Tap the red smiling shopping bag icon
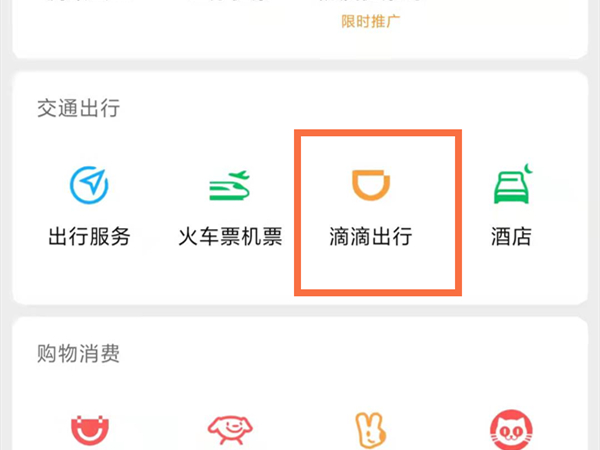 [90, 430]
